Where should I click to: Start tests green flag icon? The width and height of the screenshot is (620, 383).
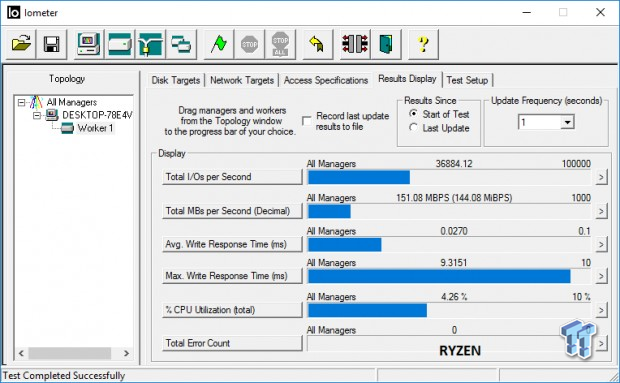point(219,44)
